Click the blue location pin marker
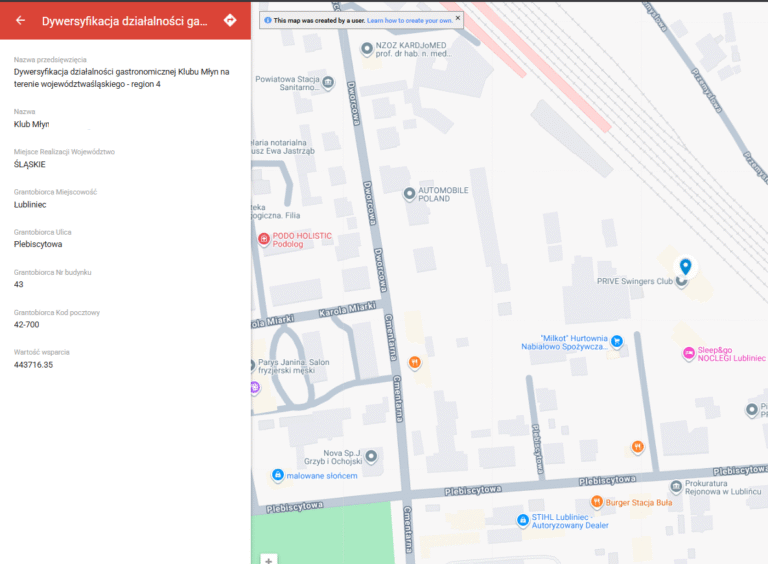 coord(685,266)
